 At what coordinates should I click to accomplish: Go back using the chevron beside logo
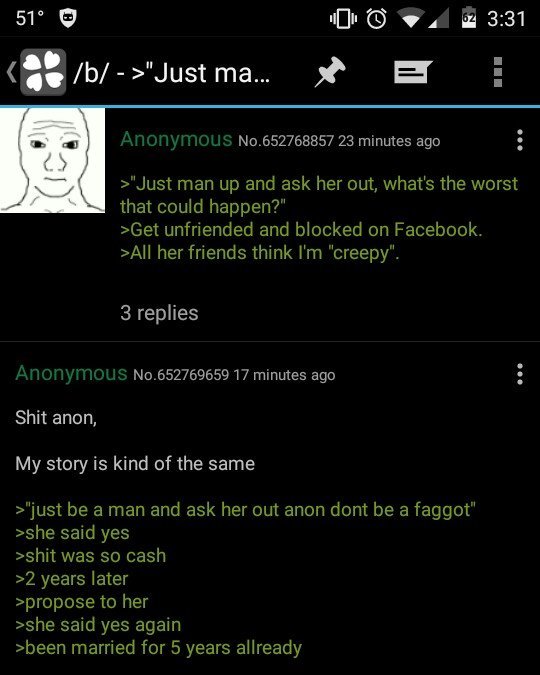(12, 72)
